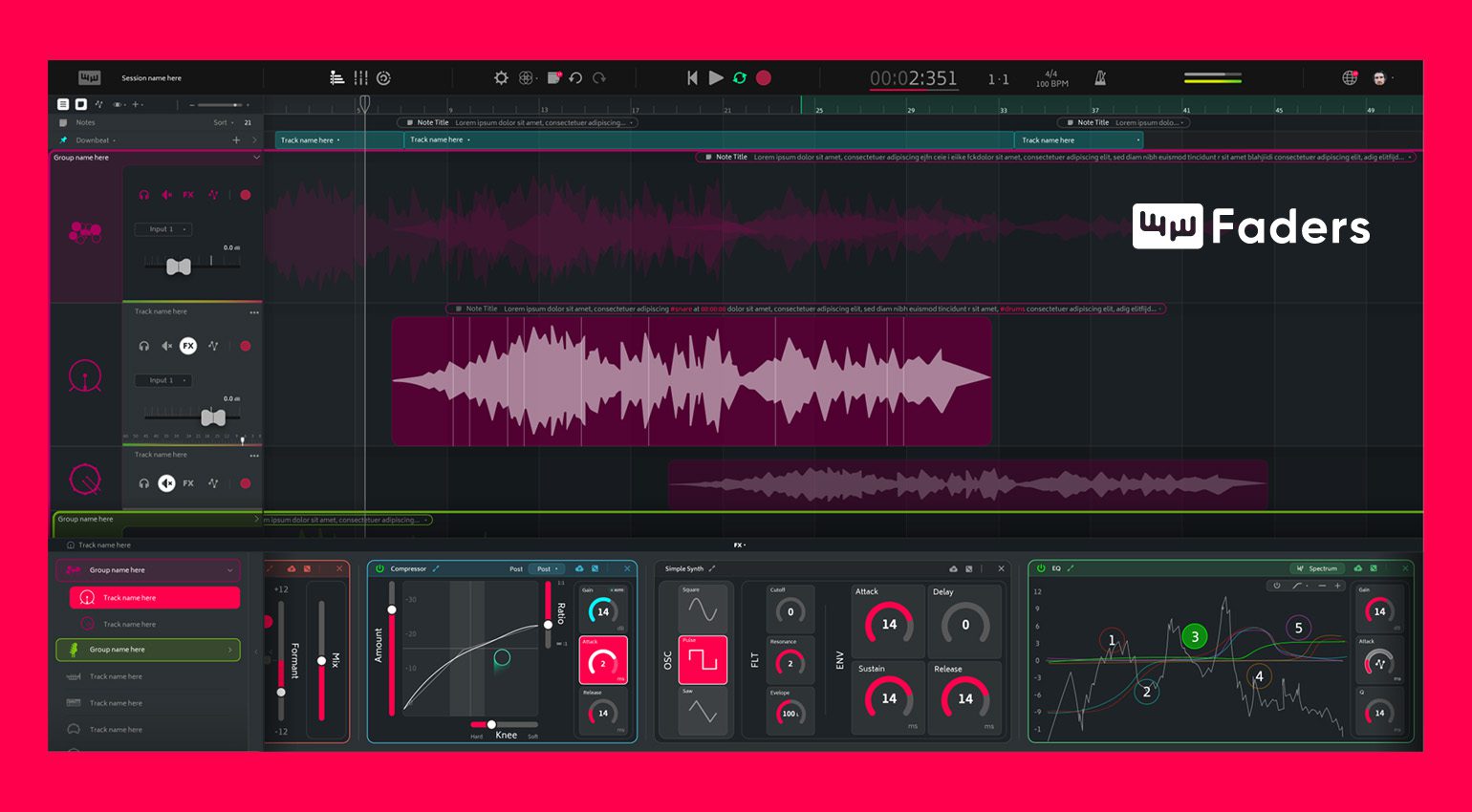Click the EQ Spectrum button
The width and height of the screenshot is (1472, 812).
(x=1317, y=568)
